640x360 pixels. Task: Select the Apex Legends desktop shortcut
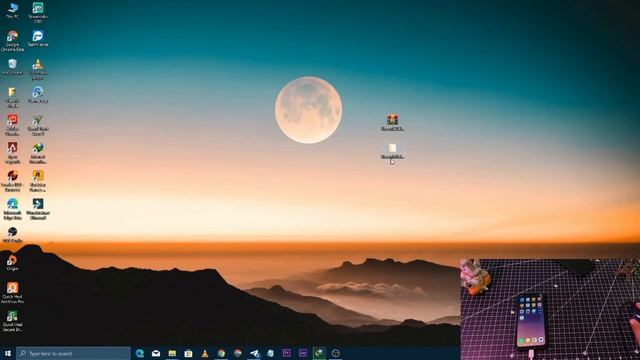click(x=12, y=153)
